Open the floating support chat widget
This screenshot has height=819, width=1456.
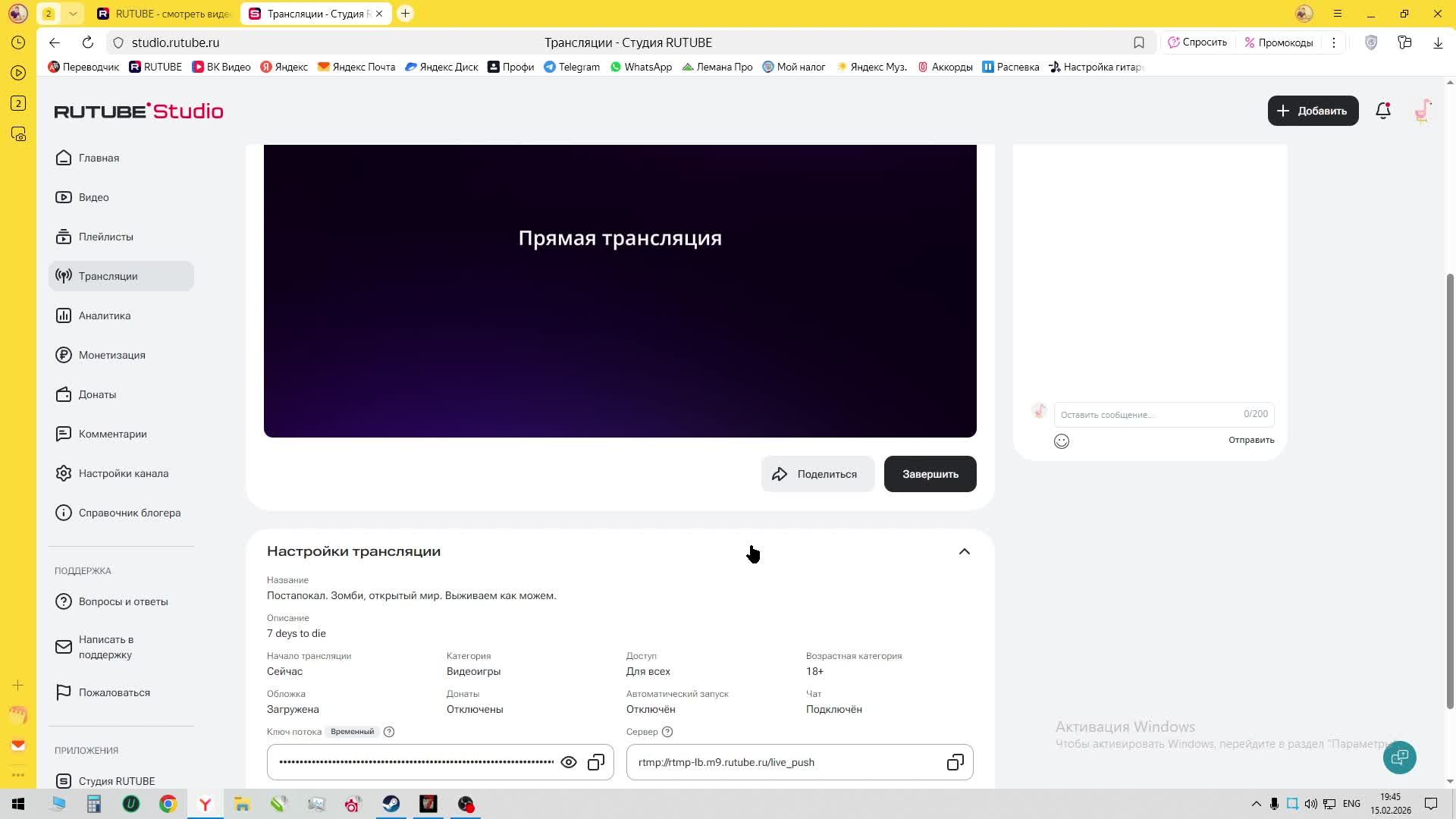[1399, 757]
